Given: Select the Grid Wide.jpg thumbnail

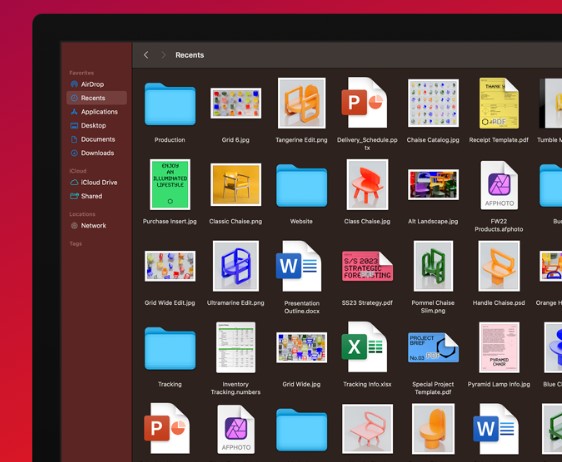Looking at the screenshot, I should point(301,347).
